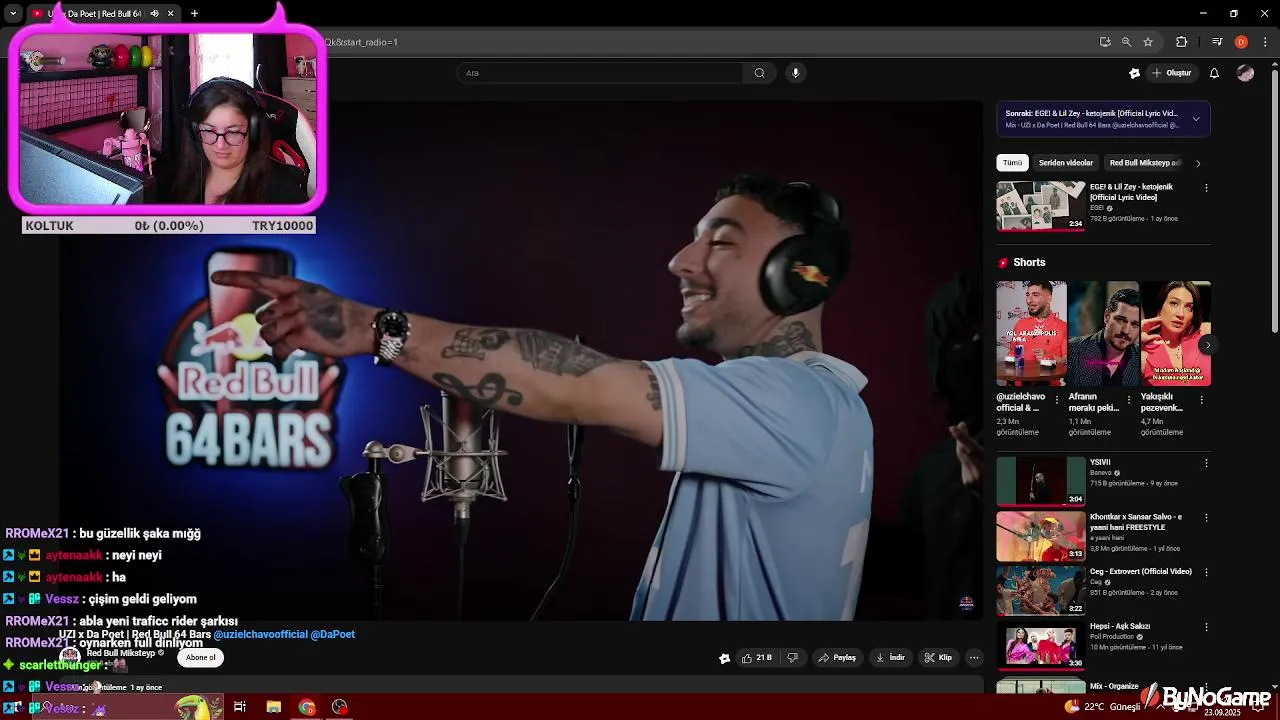Focus the Ara search field
The height and width of the screenshot is (720, 1280).
pos(600,73)
